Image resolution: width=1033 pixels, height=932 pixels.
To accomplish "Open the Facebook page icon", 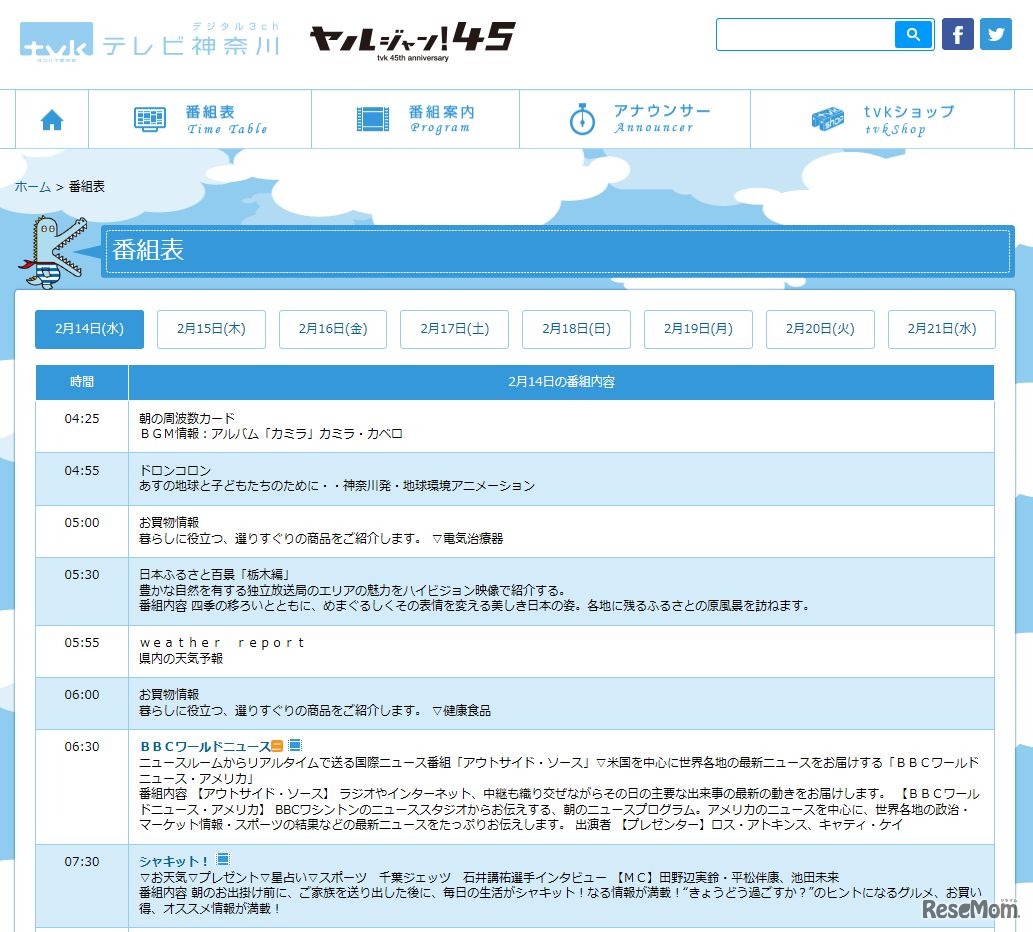I will 957,33.
